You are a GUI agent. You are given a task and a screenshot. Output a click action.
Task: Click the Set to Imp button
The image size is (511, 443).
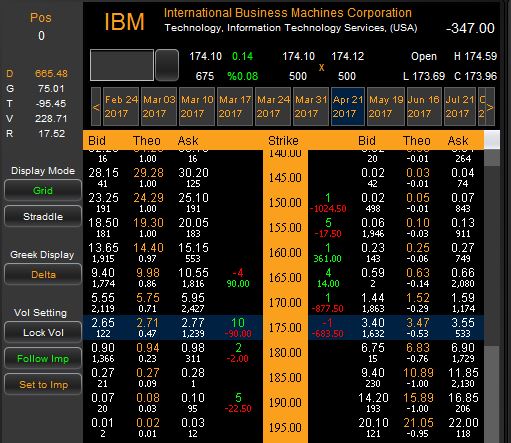[x=43, y=385]
